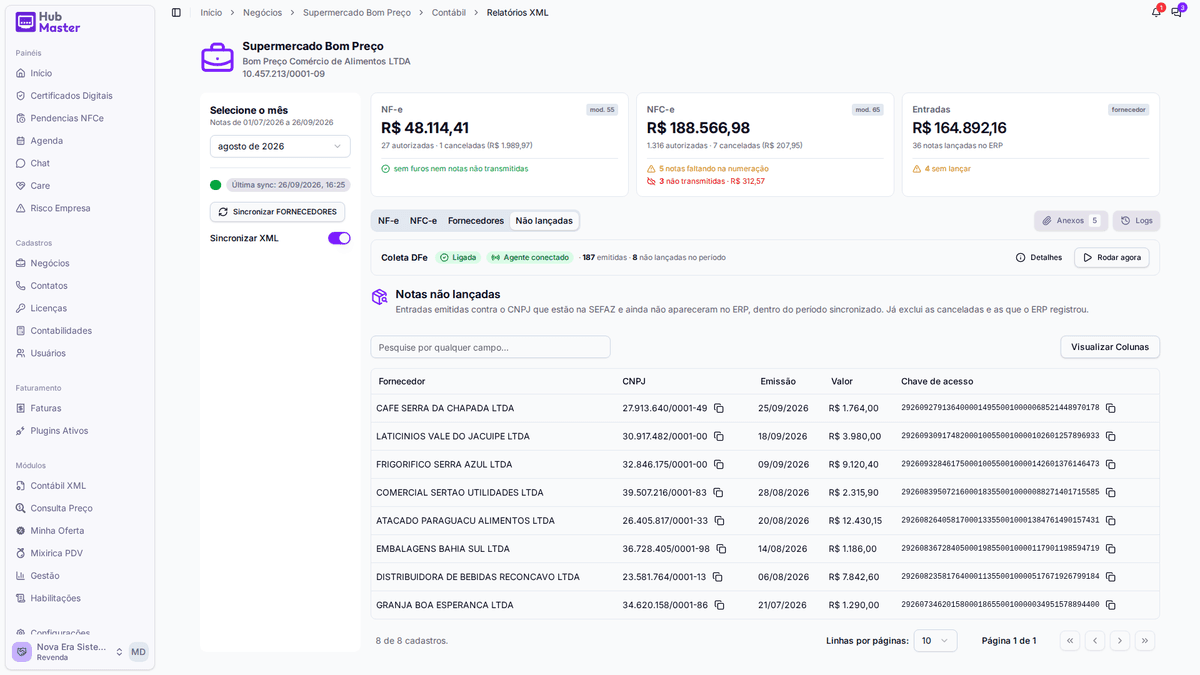The width and height of the screenshot is (1200, 675).
Task: Select the Não lançadas tab
Action: (x=544, y=221)
